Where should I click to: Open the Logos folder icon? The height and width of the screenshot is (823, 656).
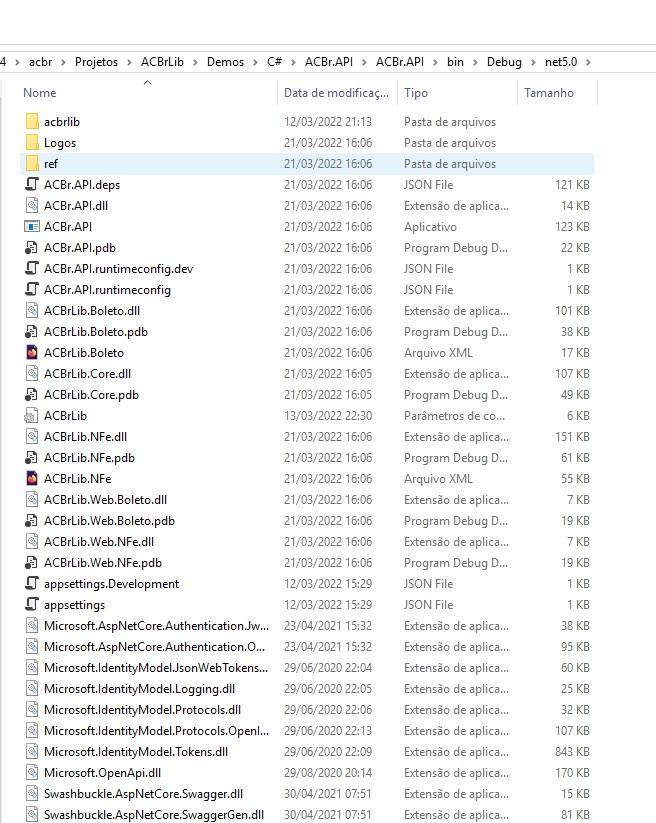(x=32, y=143)
